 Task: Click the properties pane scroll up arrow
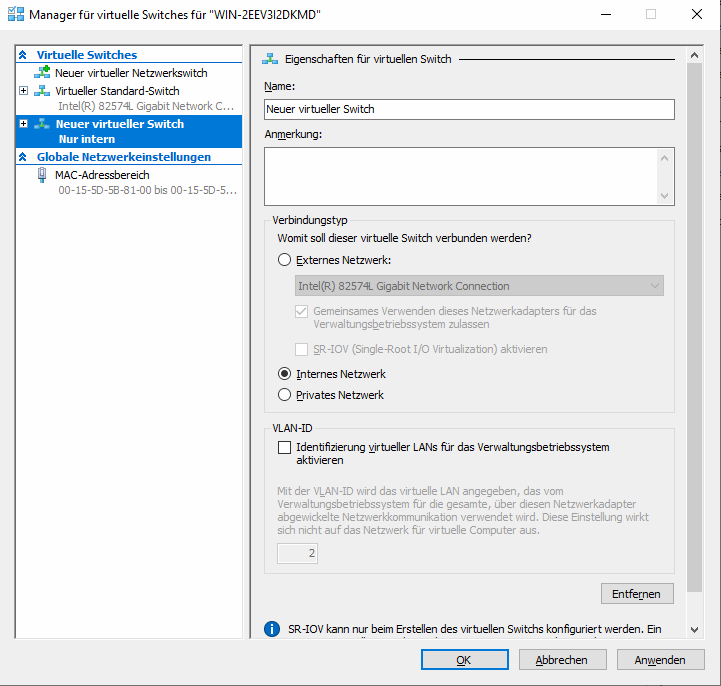[694, 56]
